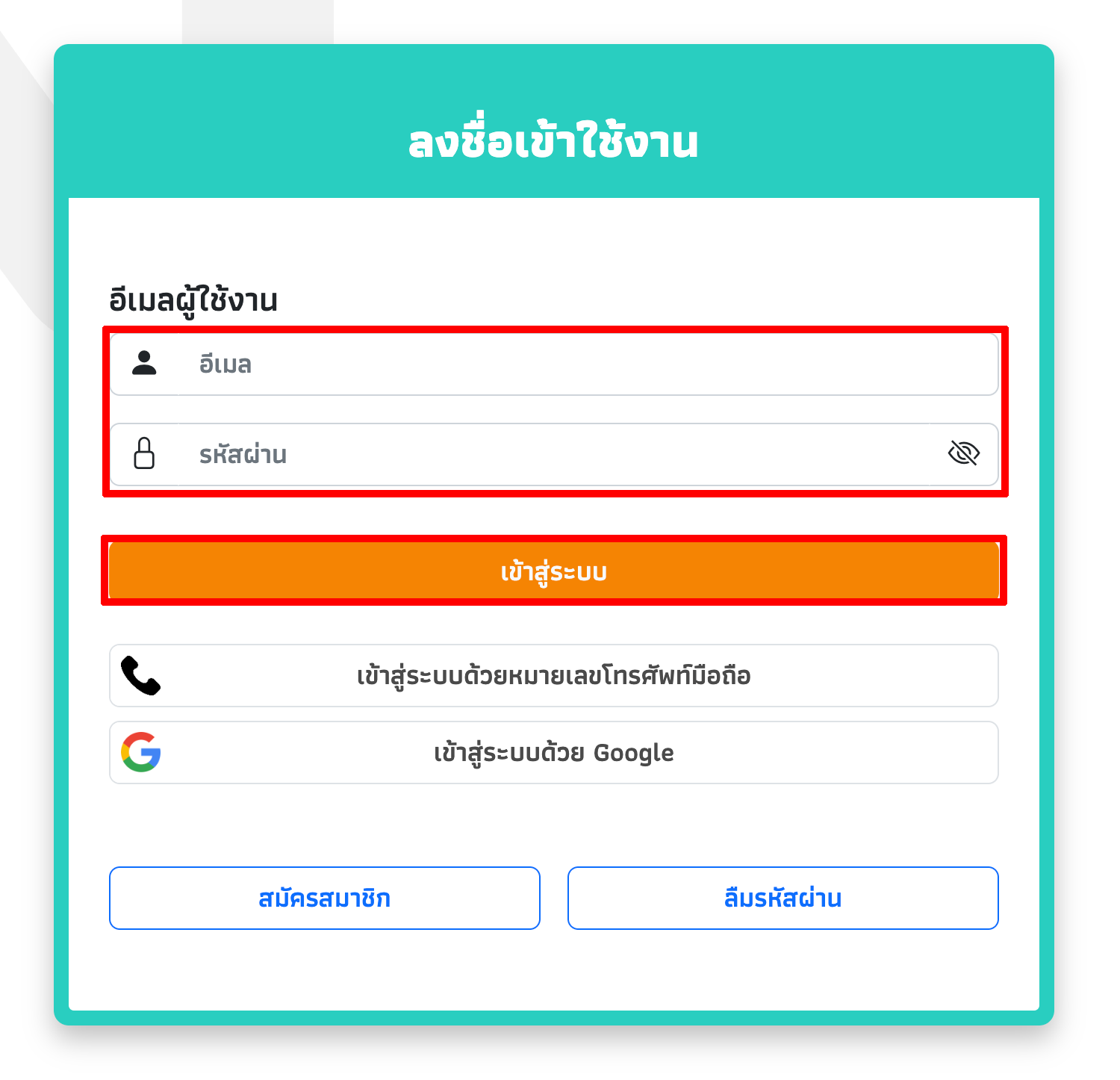This screenshot has height=1080, width=1120.
Task: Click the blue สมัครสมาชิก text label
Action: pos(325,899)
